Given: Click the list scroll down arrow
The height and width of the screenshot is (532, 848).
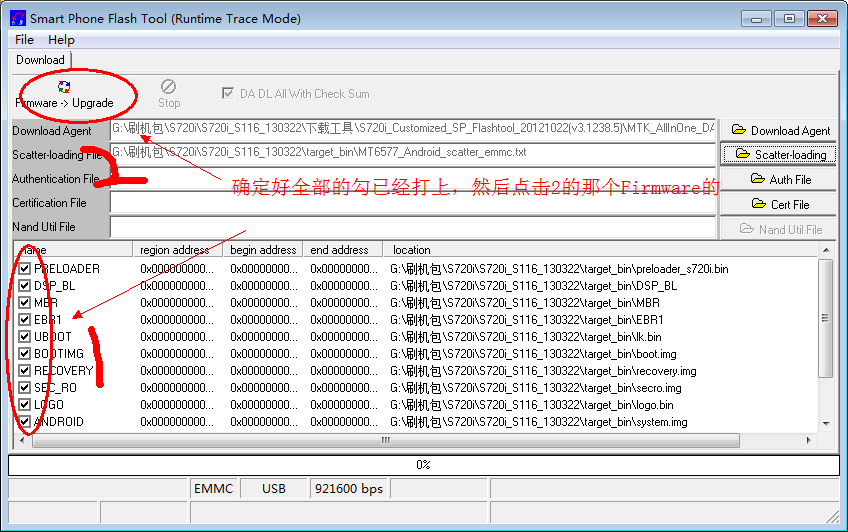Looking at the screenshot, I should pos(826,423).
